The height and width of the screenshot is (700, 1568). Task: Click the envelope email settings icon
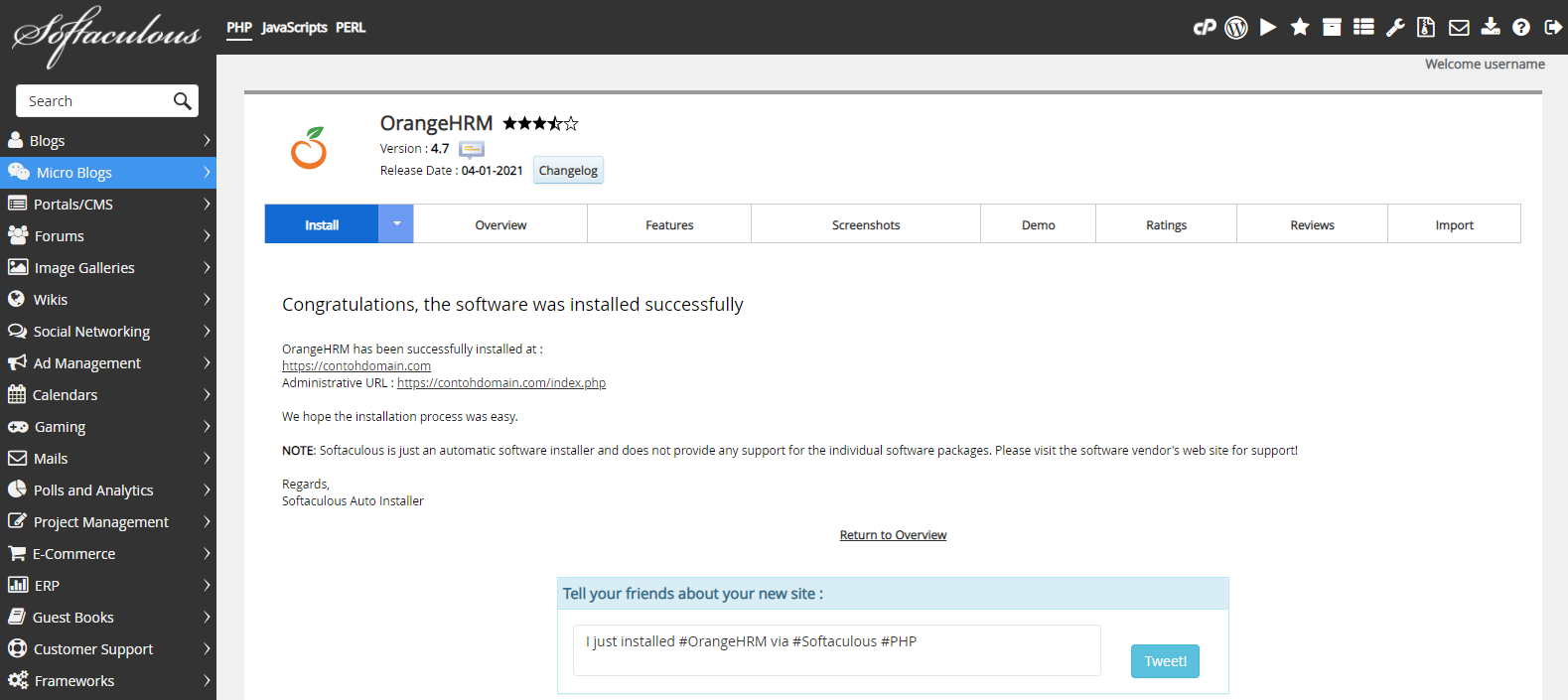click(1459, 28)
